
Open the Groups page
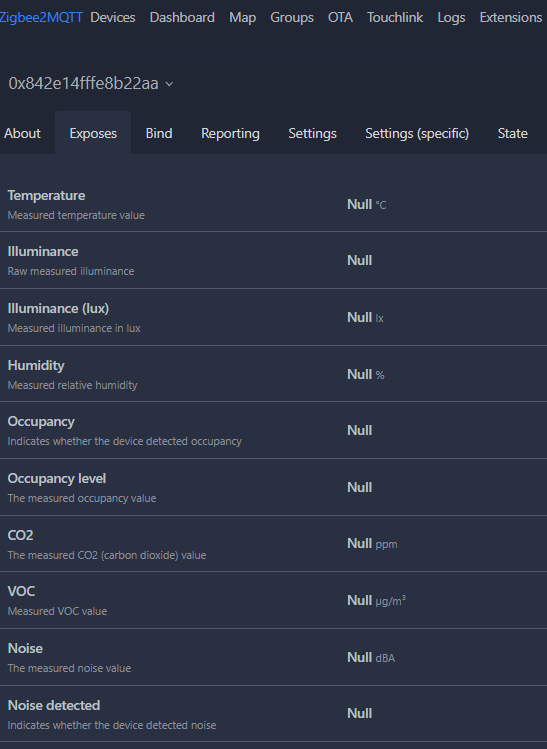[x=292, y=18]
